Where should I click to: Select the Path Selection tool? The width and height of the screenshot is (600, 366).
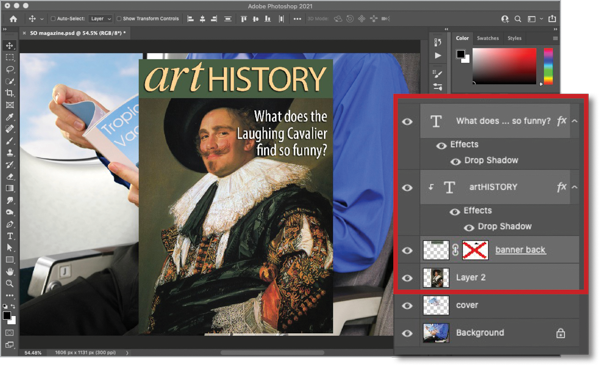[10, 248]
